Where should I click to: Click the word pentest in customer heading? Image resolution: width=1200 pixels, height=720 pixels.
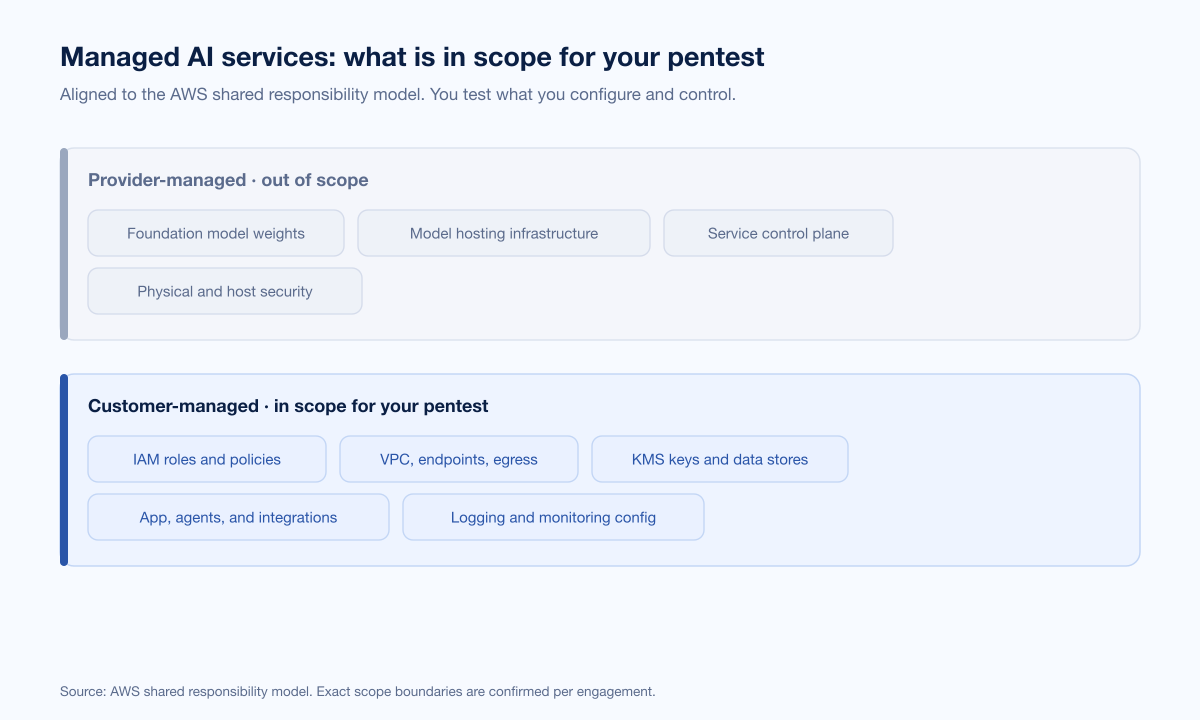[457, 406]
